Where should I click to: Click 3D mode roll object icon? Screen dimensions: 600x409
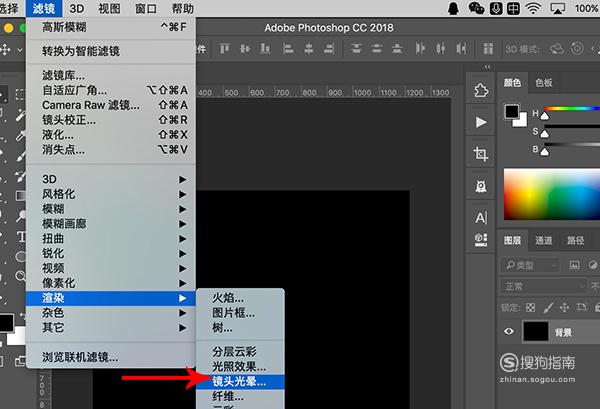577,49
